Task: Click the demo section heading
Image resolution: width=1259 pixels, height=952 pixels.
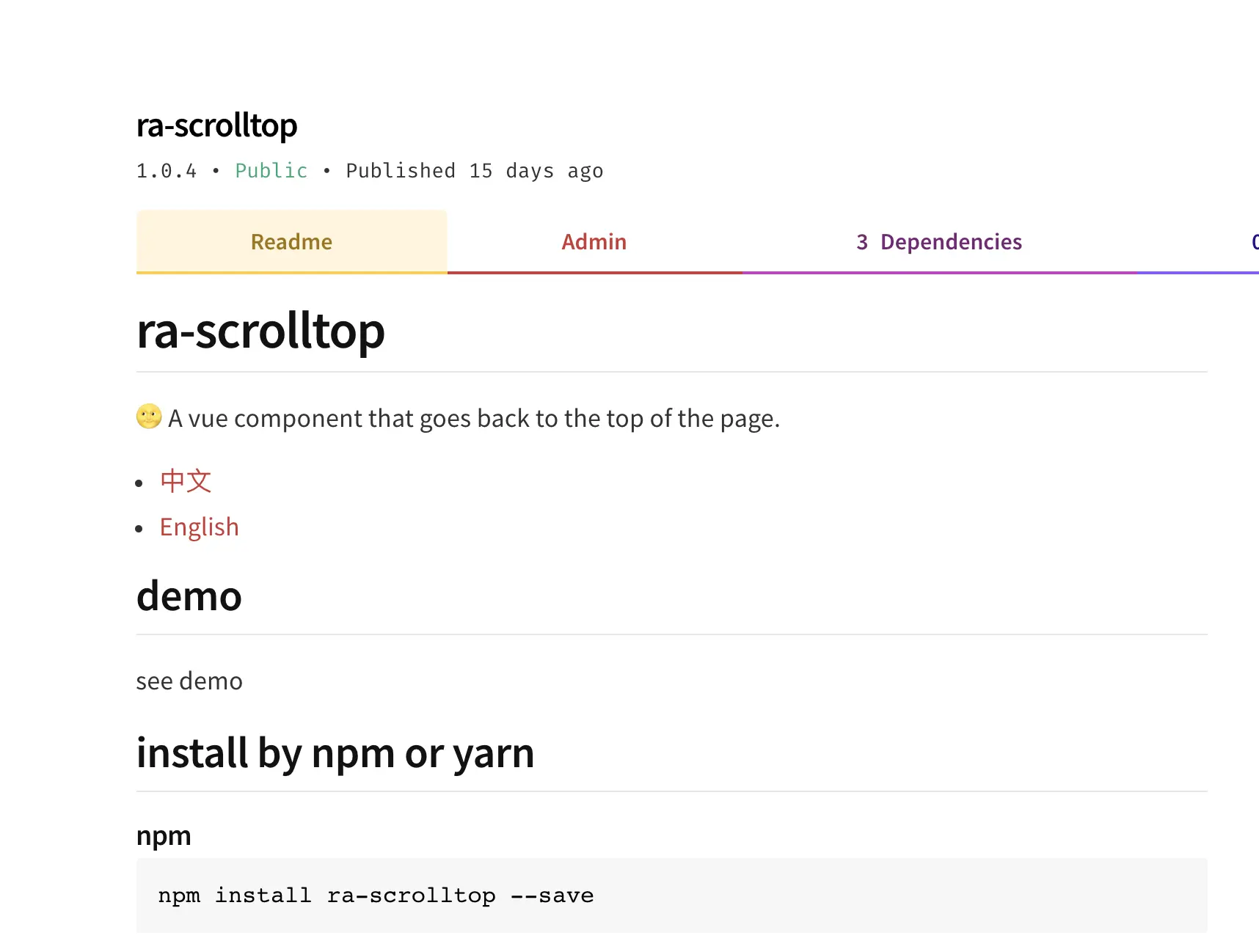Action: [x=189, y=596]
